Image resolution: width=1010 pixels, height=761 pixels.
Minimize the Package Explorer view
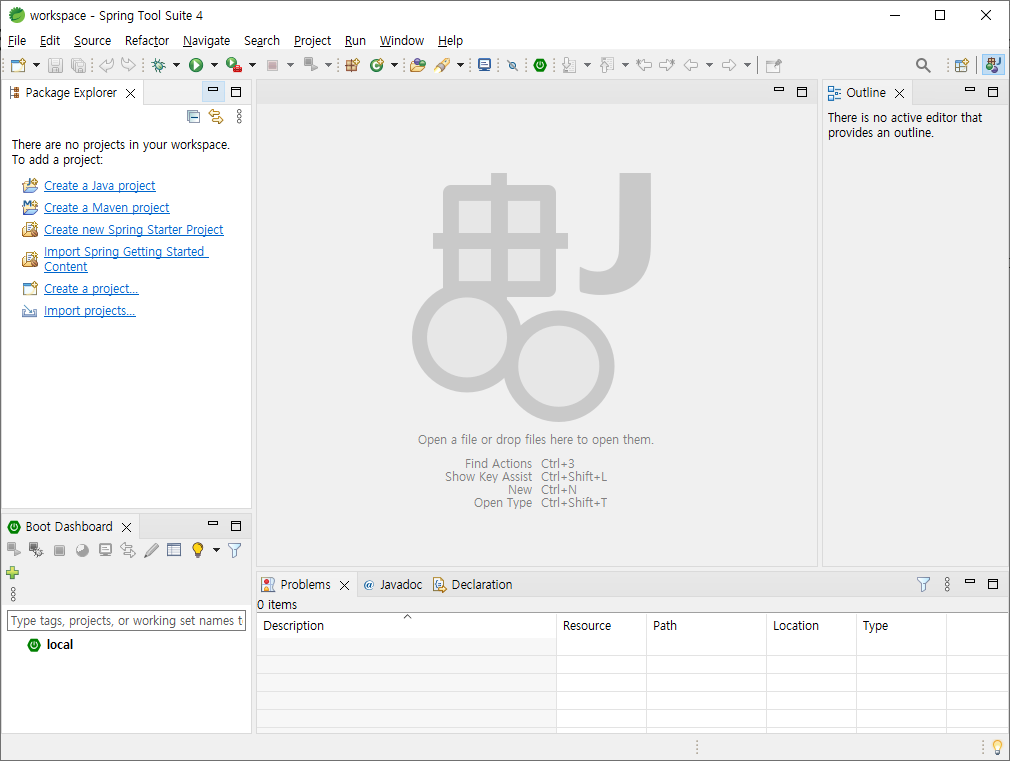pos(213,92)
